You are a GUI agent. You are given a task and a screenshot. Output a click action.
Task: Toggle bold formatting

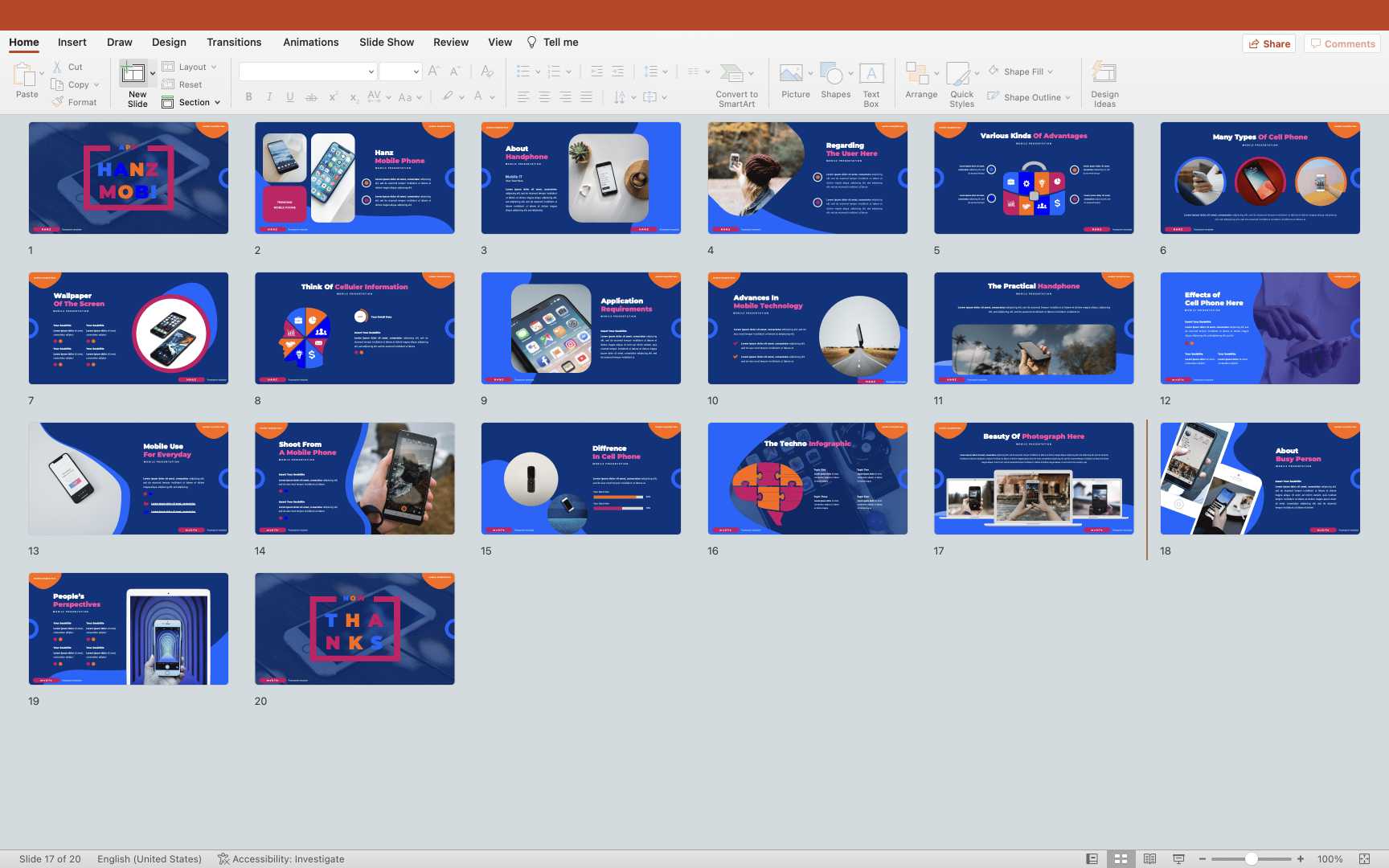point(249,97)
